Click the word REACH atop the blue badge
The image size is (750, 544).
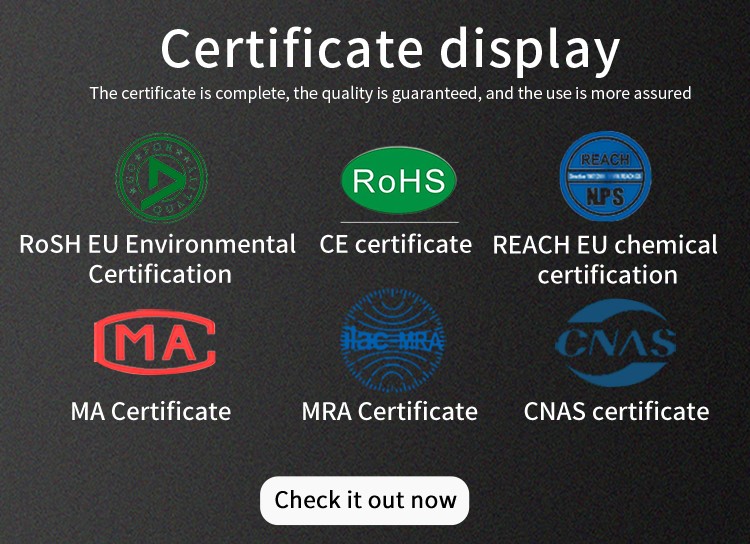[605, 159]
